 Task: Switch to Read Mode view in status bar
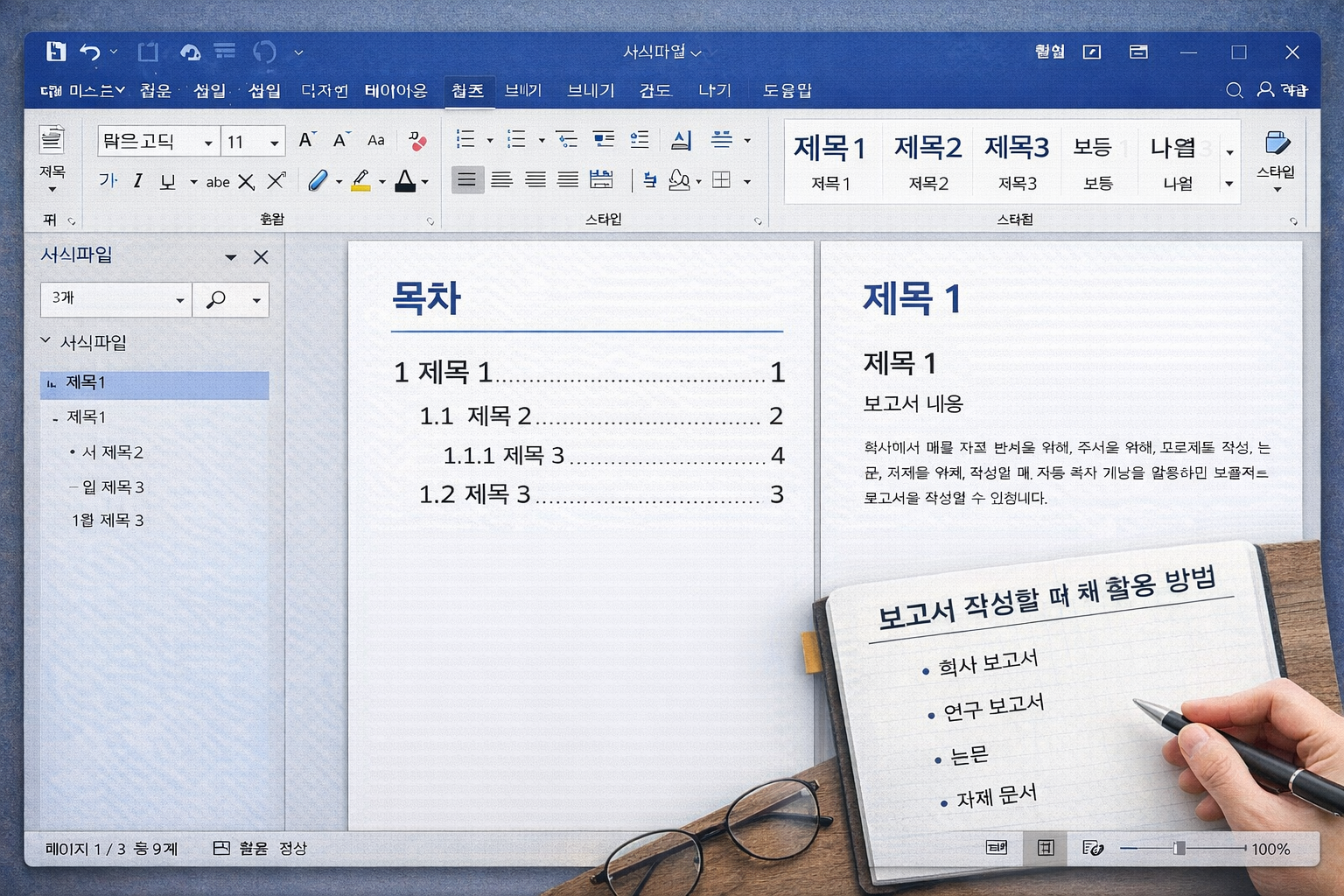pyautogui.click(x=997, y=848)
